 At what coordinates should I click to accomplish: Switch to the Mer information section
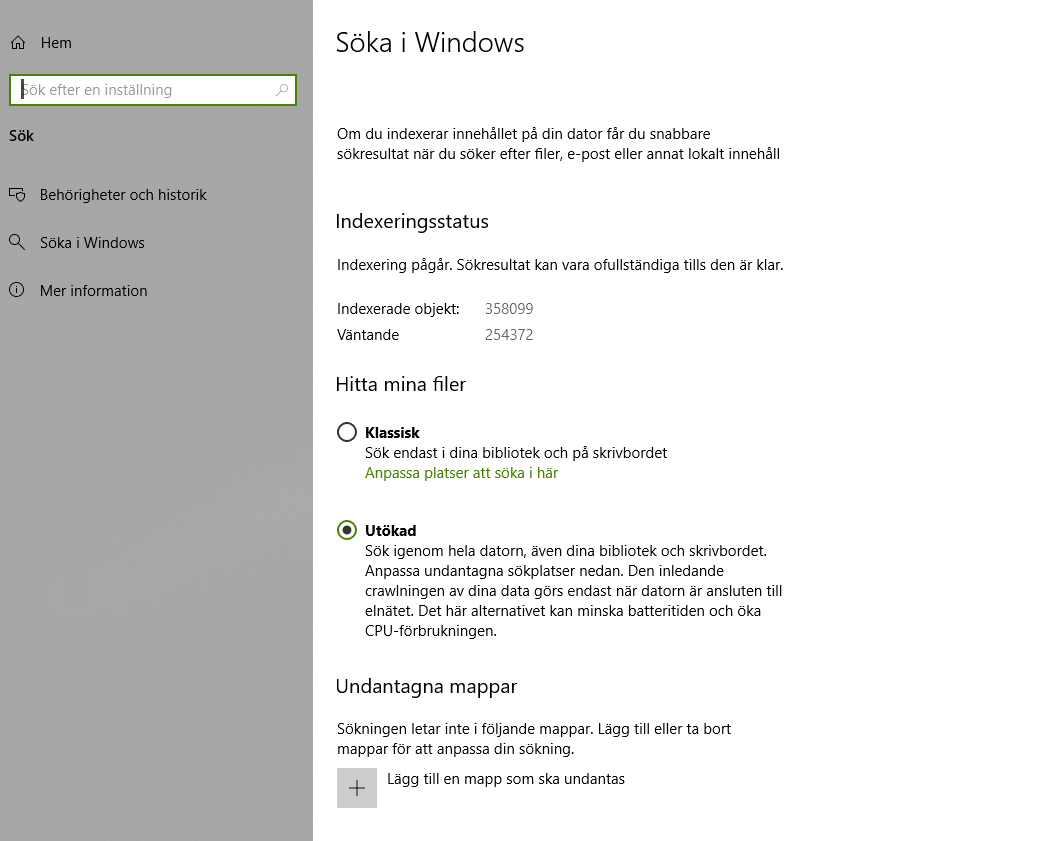[92, 290]
